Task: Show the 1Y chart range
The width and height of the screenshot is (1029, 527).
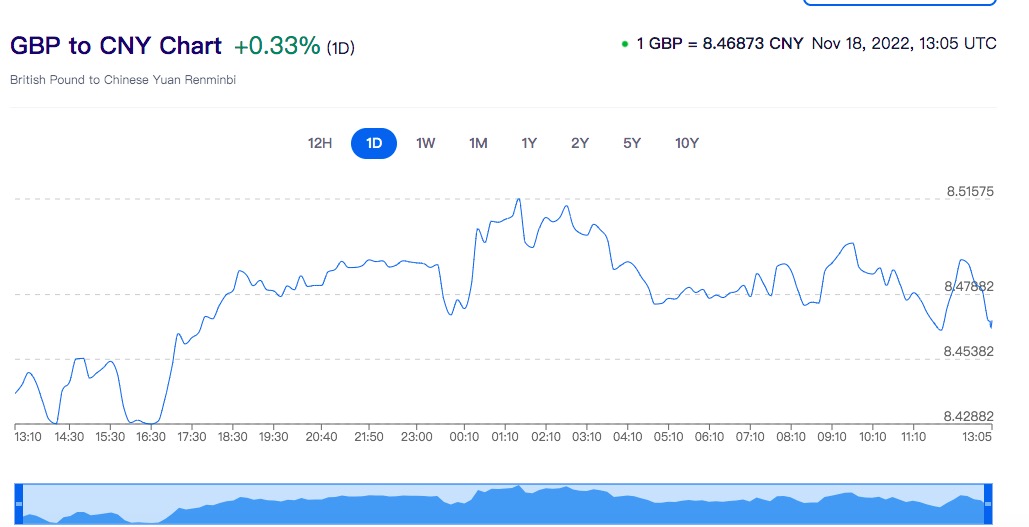Action: [x=529, y=143]
